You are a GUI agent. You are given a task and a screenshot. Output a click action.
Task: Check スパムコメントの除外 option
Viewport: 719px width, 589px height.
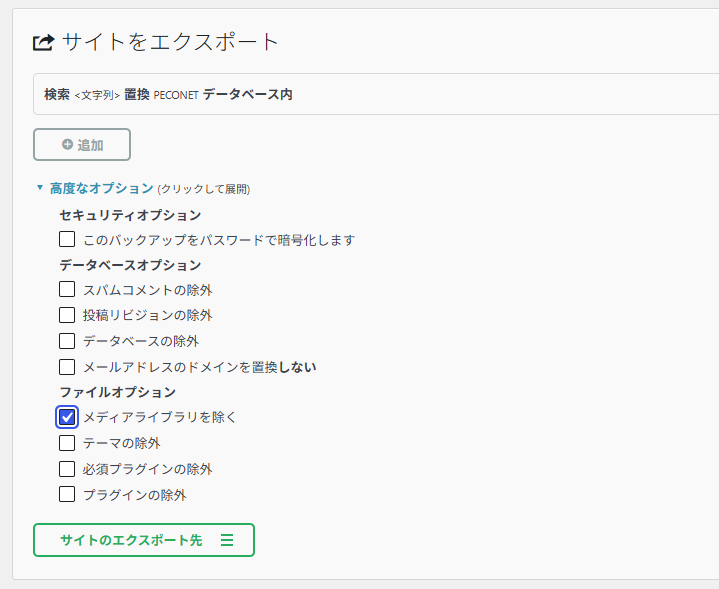[67, 289]
